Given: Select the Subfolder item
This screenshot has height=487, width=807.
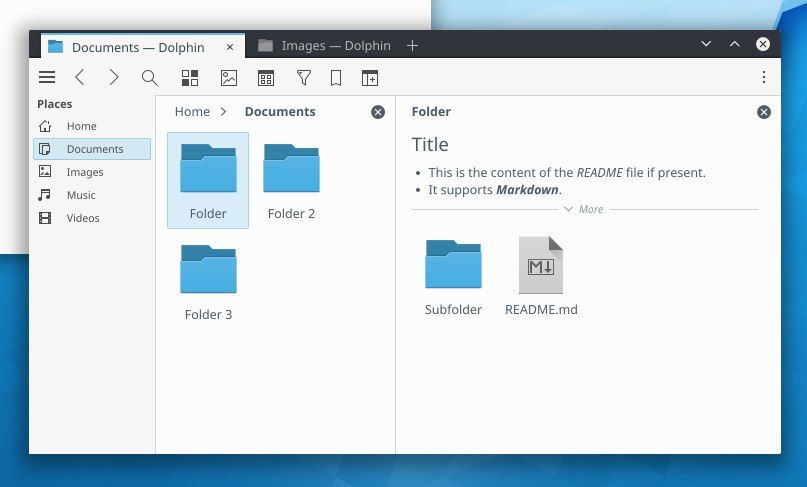Looking at the screenshot, I should point(453,276).
